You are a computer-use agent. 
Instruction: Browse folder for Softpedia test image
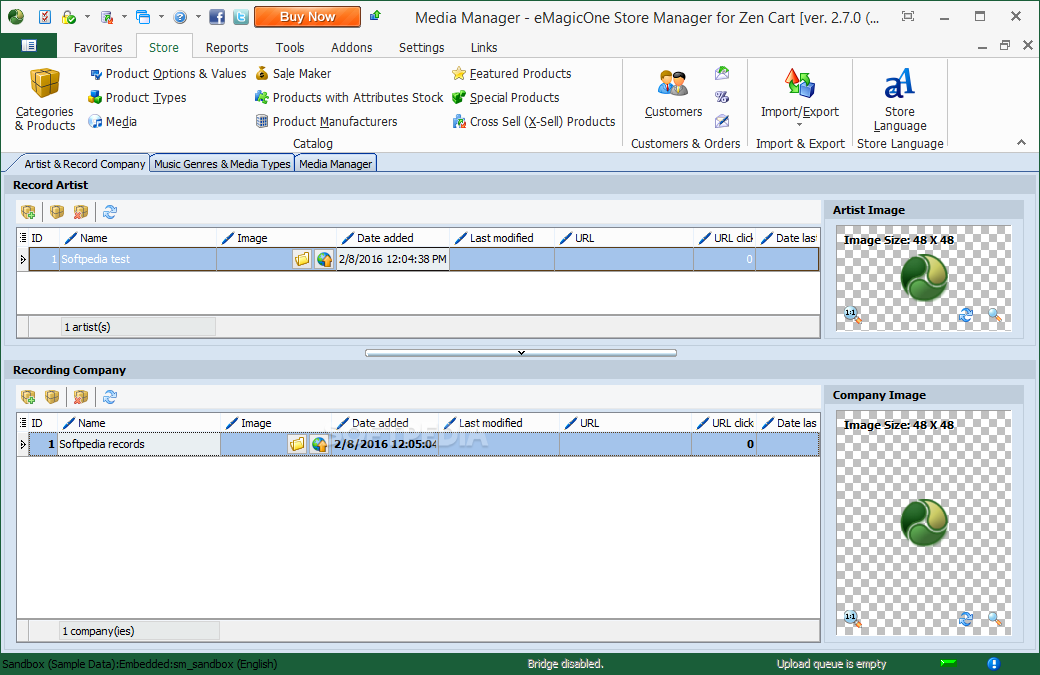pos(302,259)
